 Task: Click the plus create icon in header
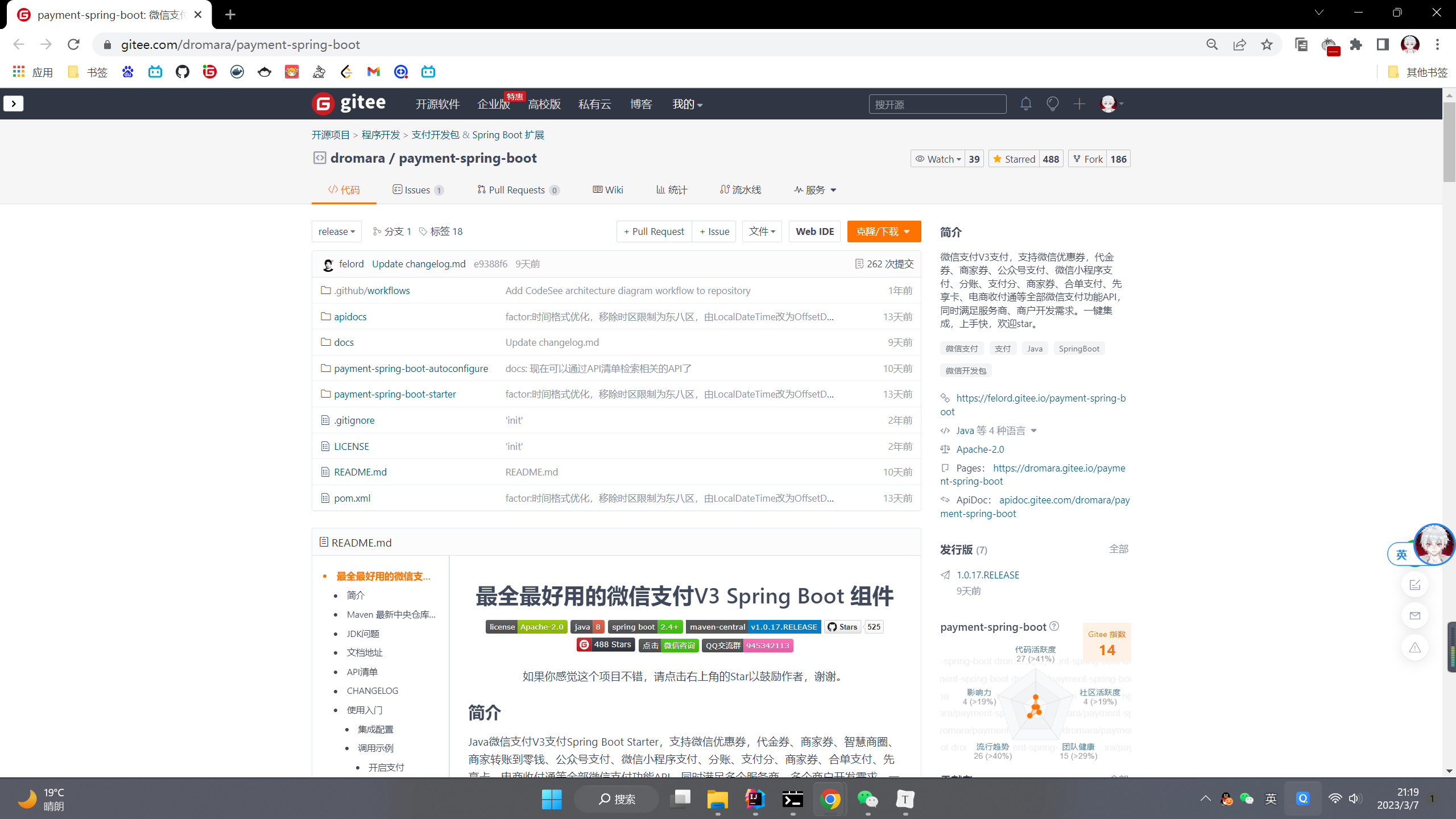[x=1079, y=104]
